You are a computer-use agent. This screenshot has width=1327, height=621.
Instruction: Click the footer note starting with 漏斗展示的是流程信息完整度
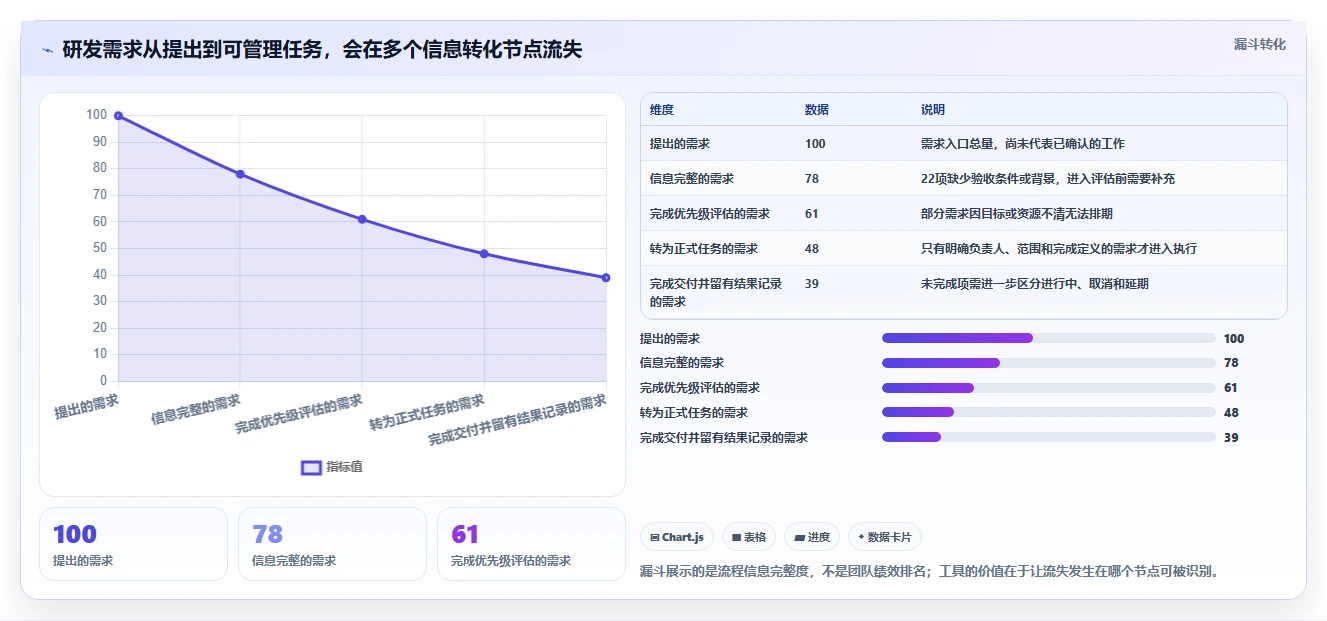coord(929,572)
